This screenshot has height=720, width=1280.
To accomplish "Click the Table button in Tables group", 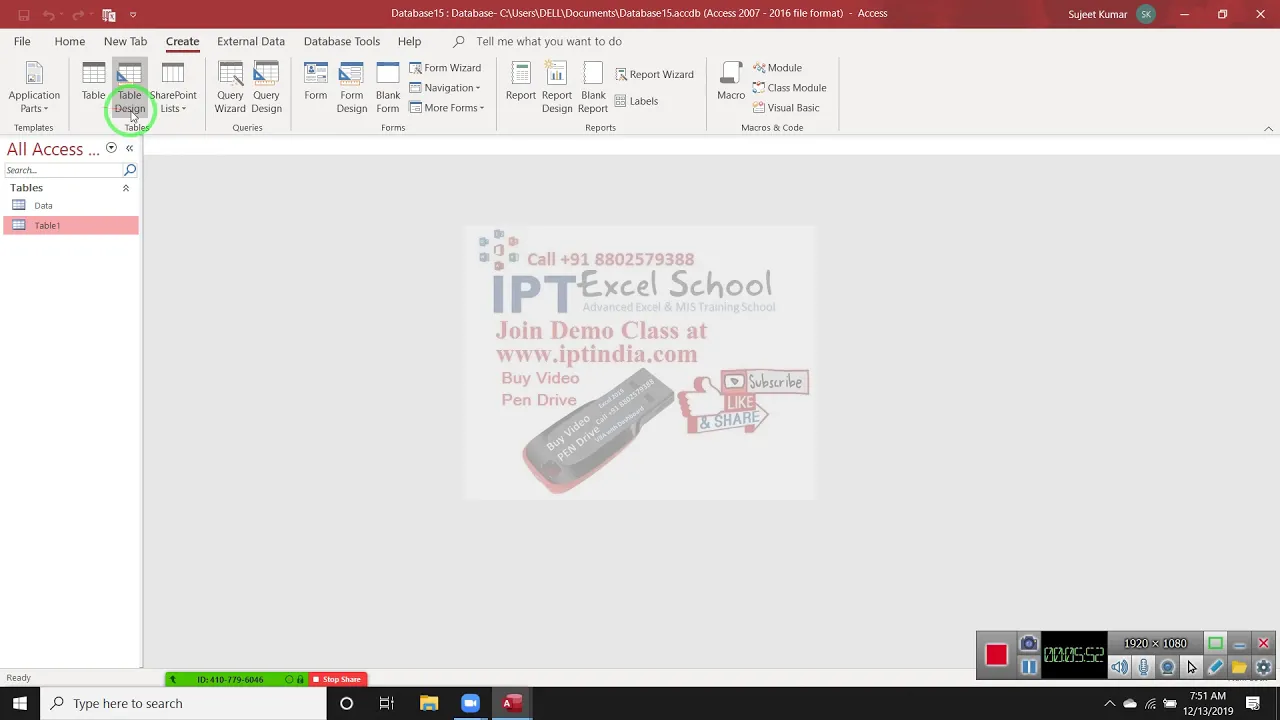I will 93,82.
